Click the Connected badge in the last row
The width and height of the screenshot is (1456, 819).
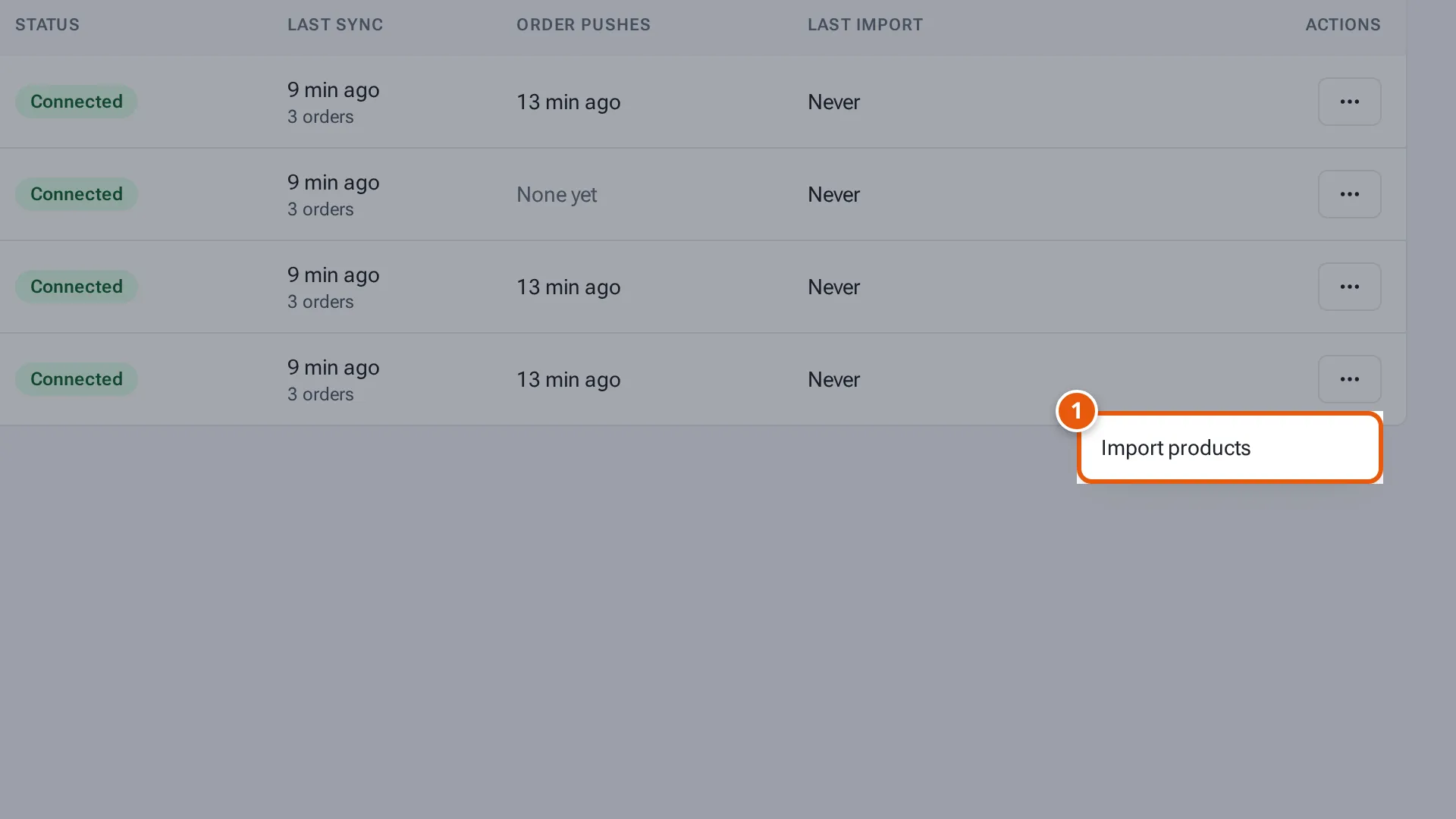click(x=76, y=379)
